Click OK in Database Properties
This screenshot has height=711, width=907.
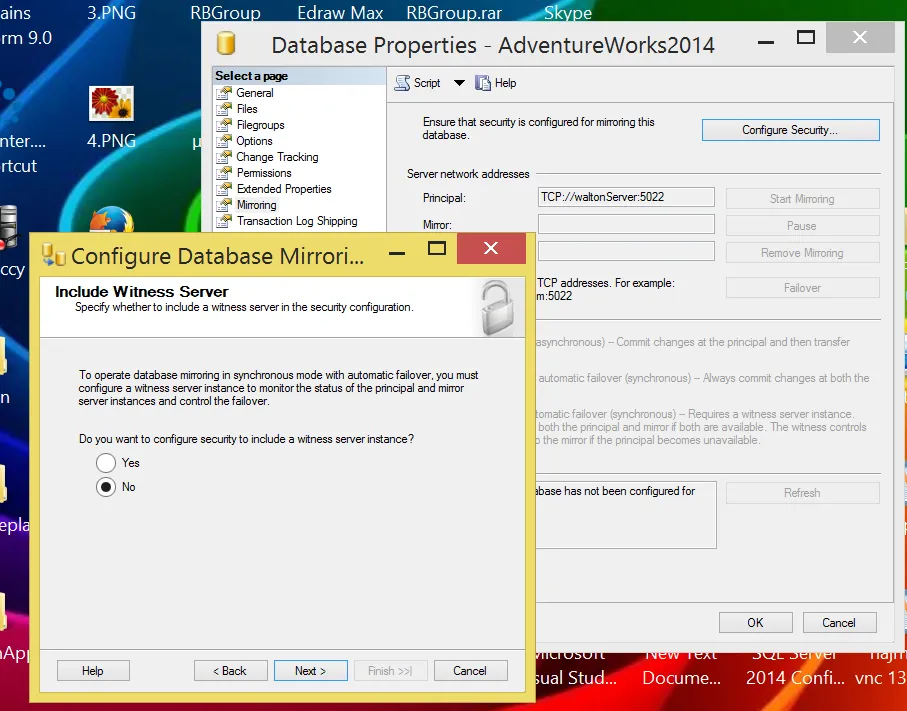click(x=755, y=622)
